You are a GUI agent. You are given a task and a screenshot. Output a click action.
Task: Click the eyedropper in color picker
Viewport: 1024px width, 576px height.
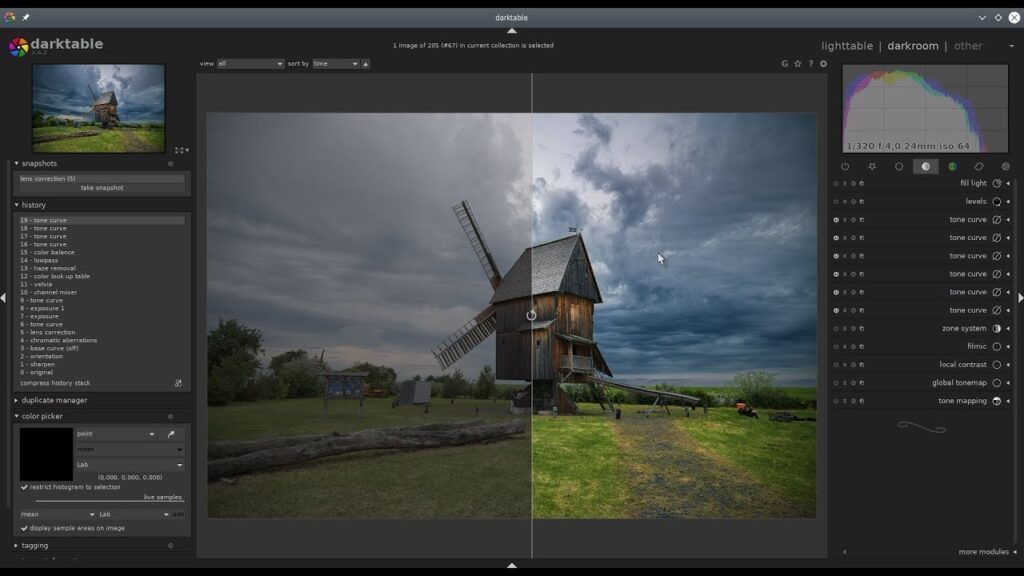(171, 434)
